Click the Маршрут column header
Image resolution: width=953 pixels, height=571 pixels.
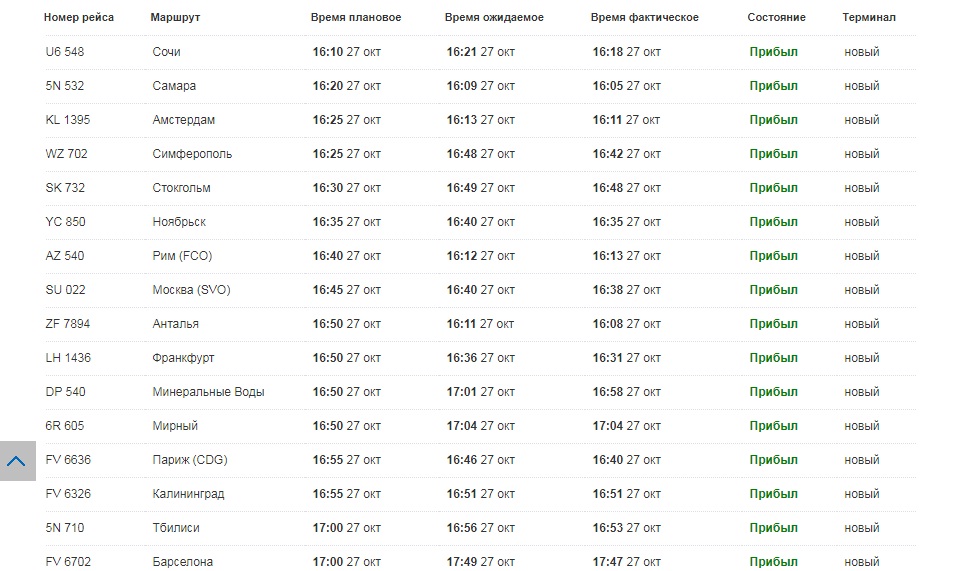(x=175, y=18)
